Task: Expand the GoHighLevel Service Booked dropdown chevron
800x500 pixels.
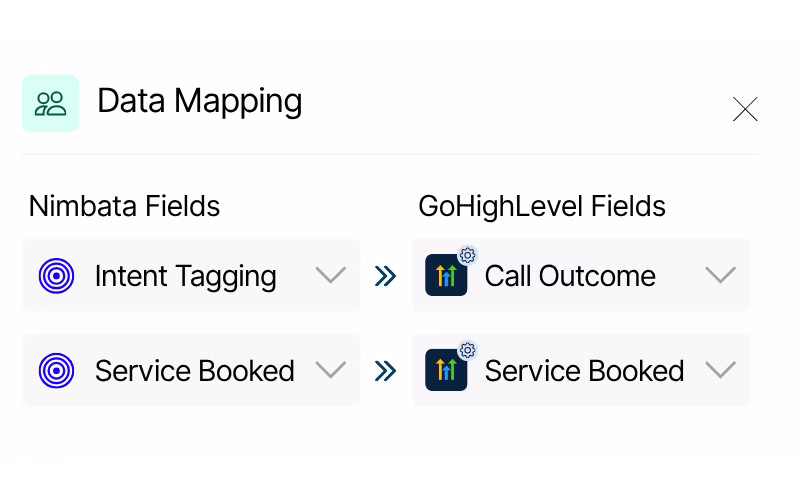Action: tap(720, 370)
